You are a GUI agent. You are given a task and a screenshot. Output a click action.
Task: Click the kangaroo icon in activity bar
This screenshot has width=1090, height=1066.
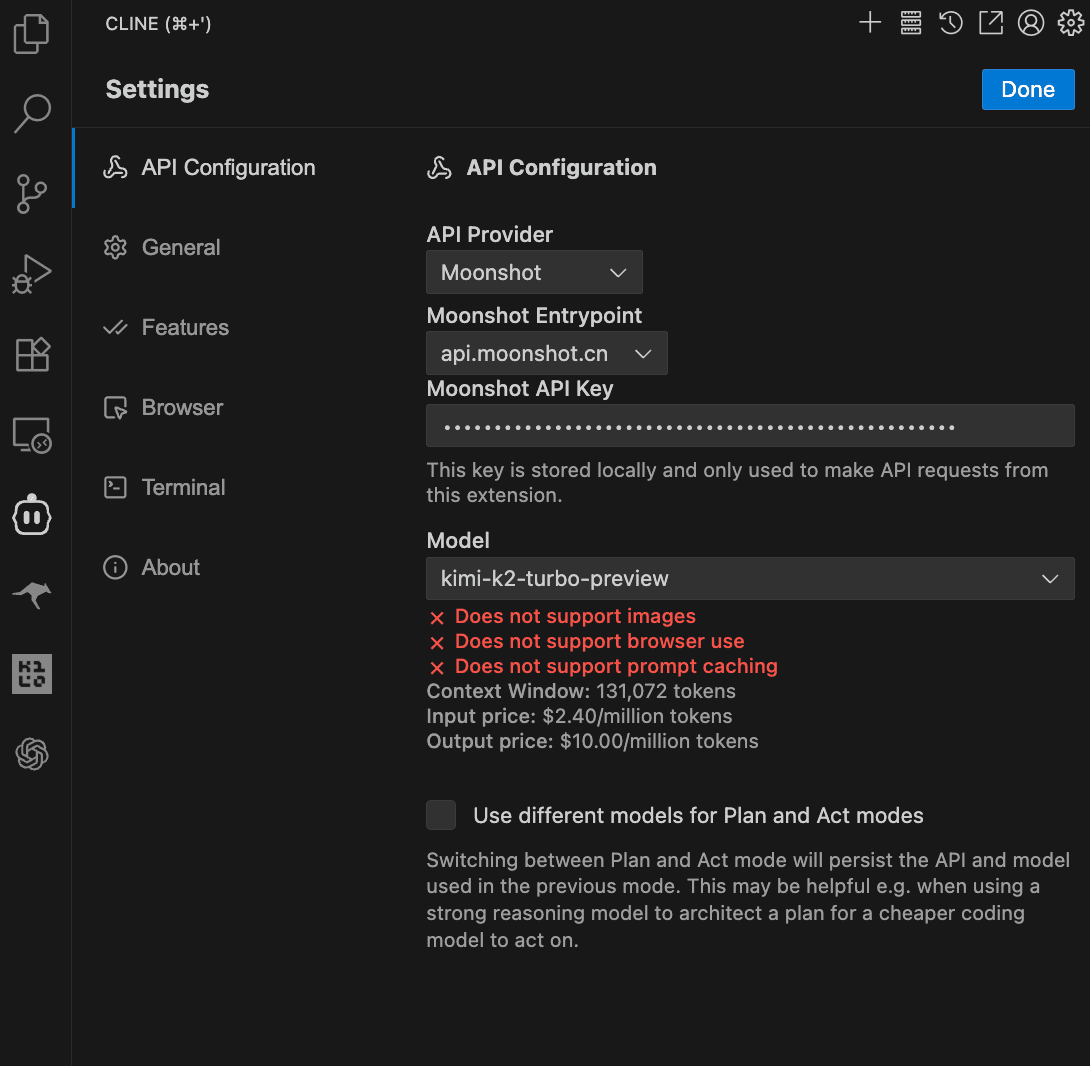(x=32, y=595)
